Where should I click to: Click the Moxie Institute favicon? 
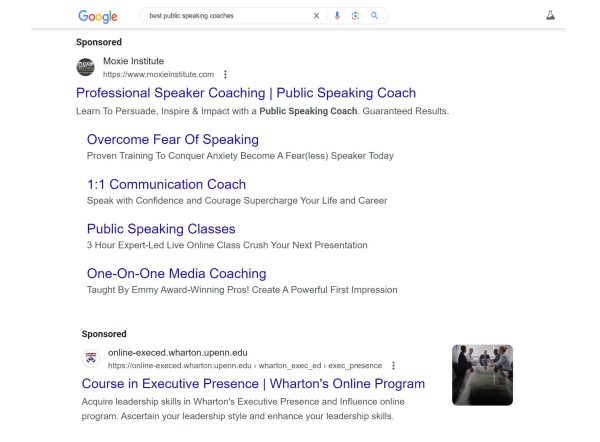coord(86,67)
